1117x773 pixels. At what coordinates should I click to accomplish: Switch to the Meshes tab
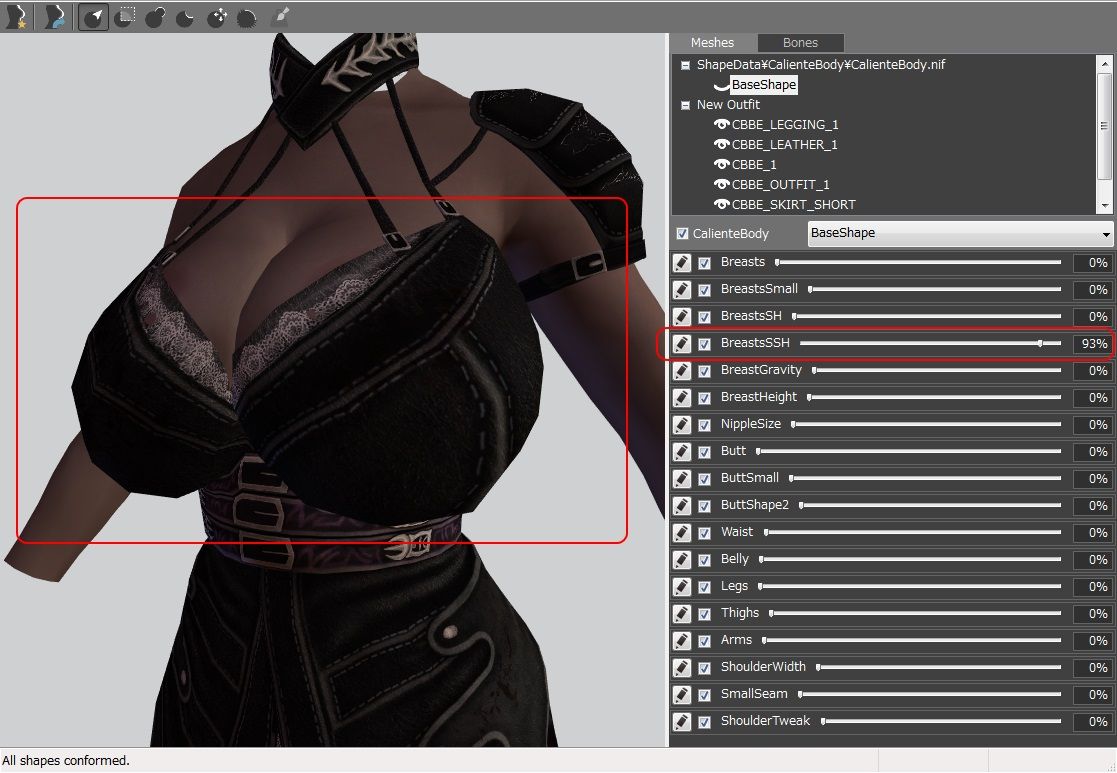point(712,43)
